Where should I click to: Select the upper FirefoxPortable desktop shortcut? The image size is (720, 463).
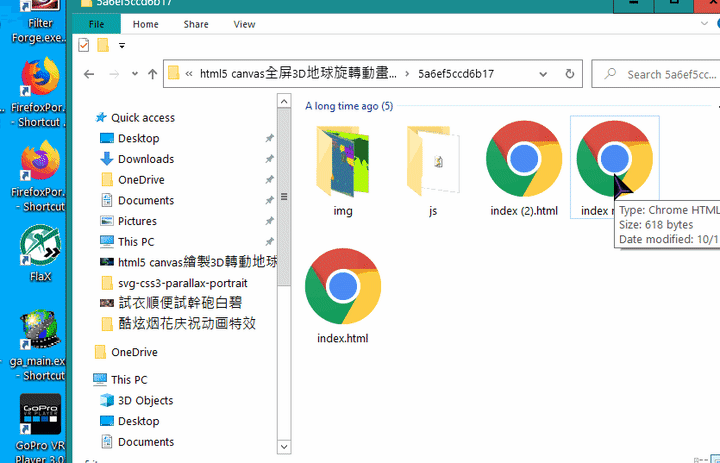coord(39,92)
